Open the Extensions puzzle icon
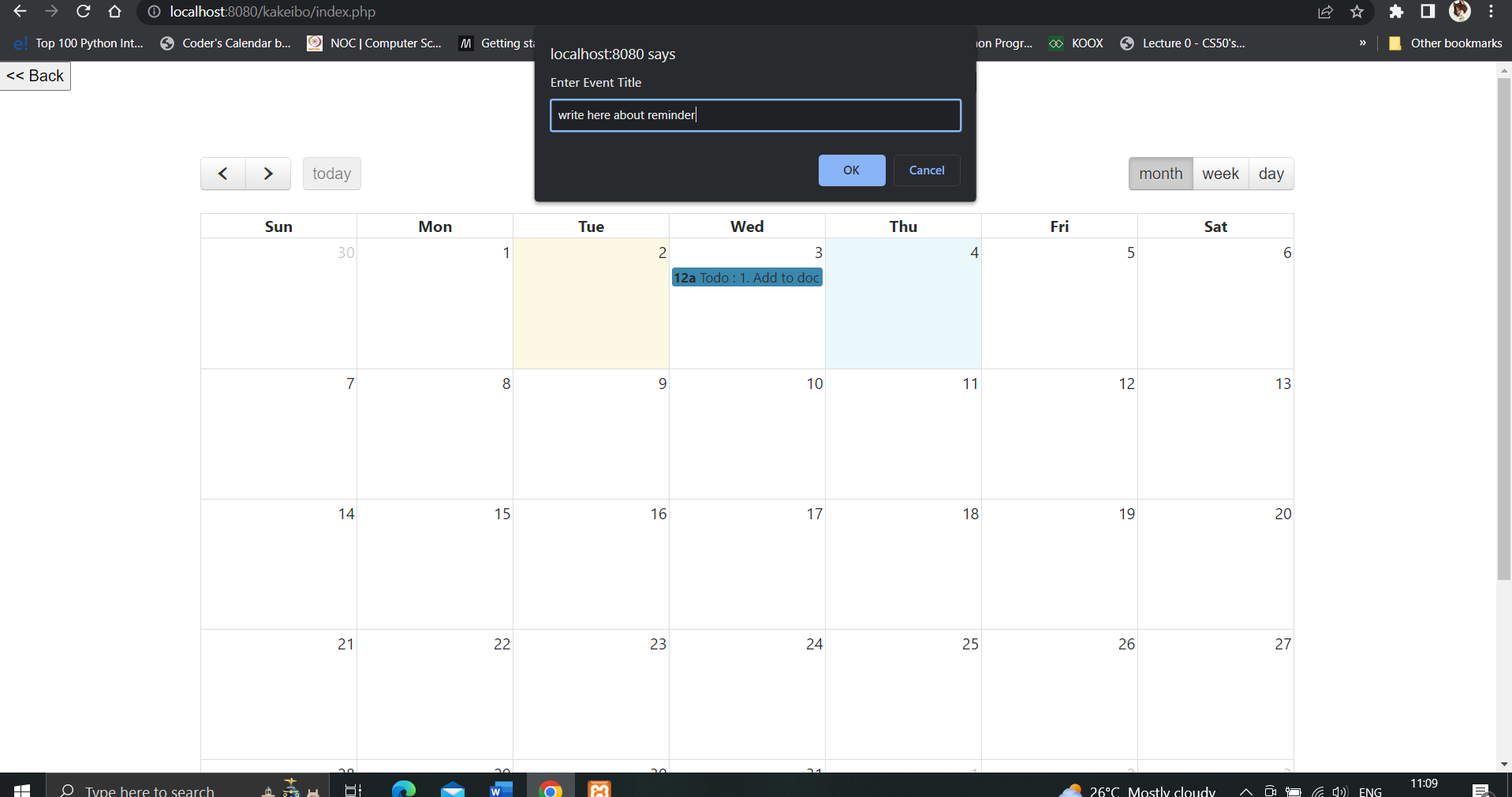Image resolution: width=1512 pixels, height=797 pixels. point(1397,12)
